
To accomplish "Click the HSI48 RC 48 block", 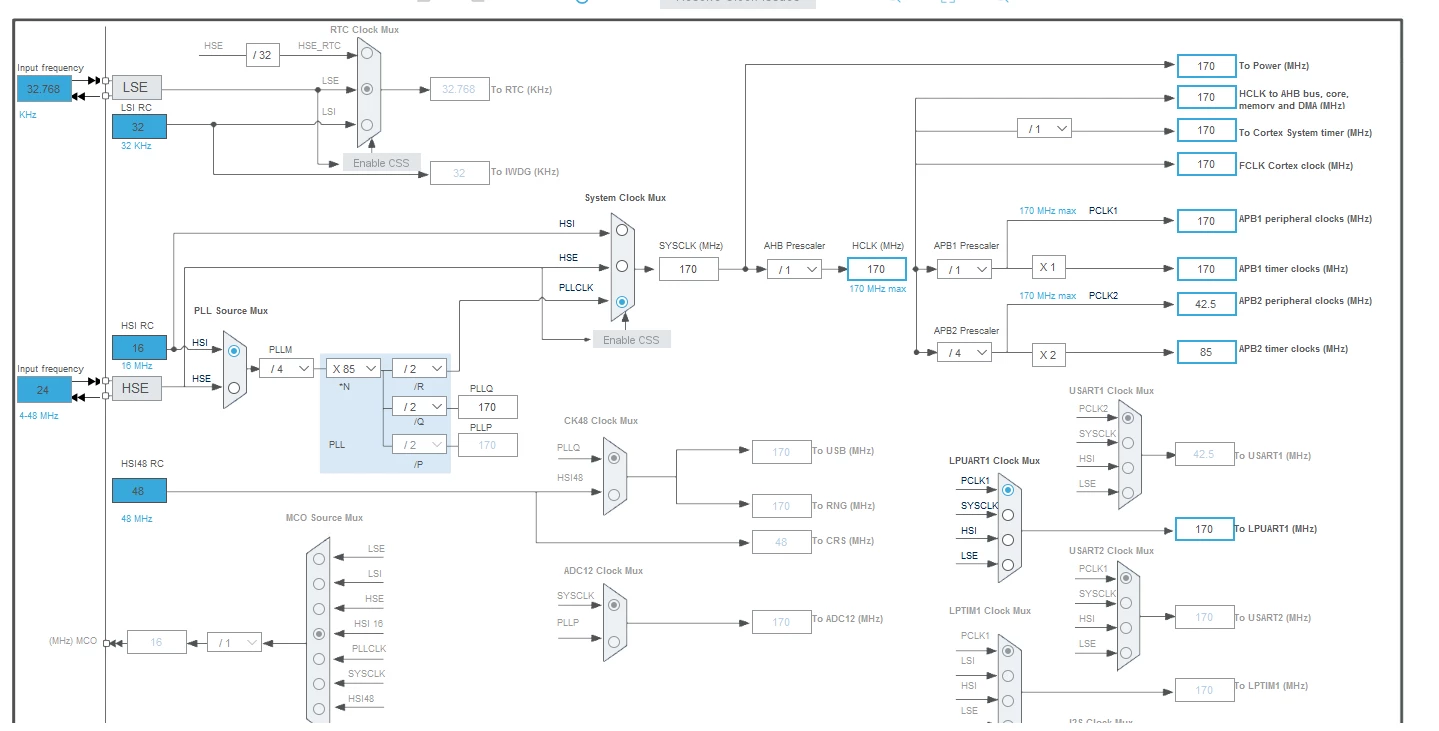I will pyautogui.click(x=139, y=491).
